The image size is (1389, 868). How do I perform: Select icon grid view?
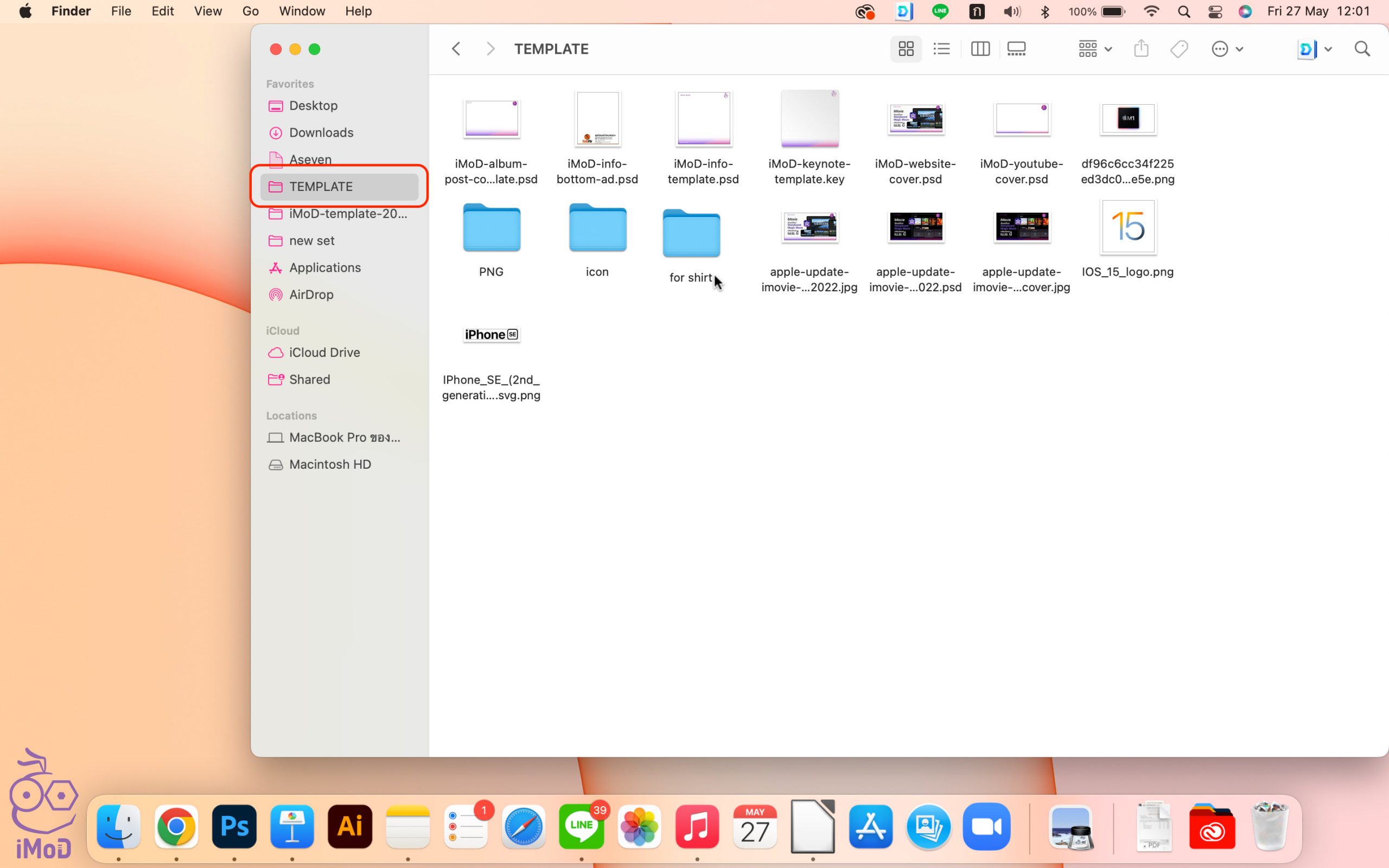(x=906, y=49)
